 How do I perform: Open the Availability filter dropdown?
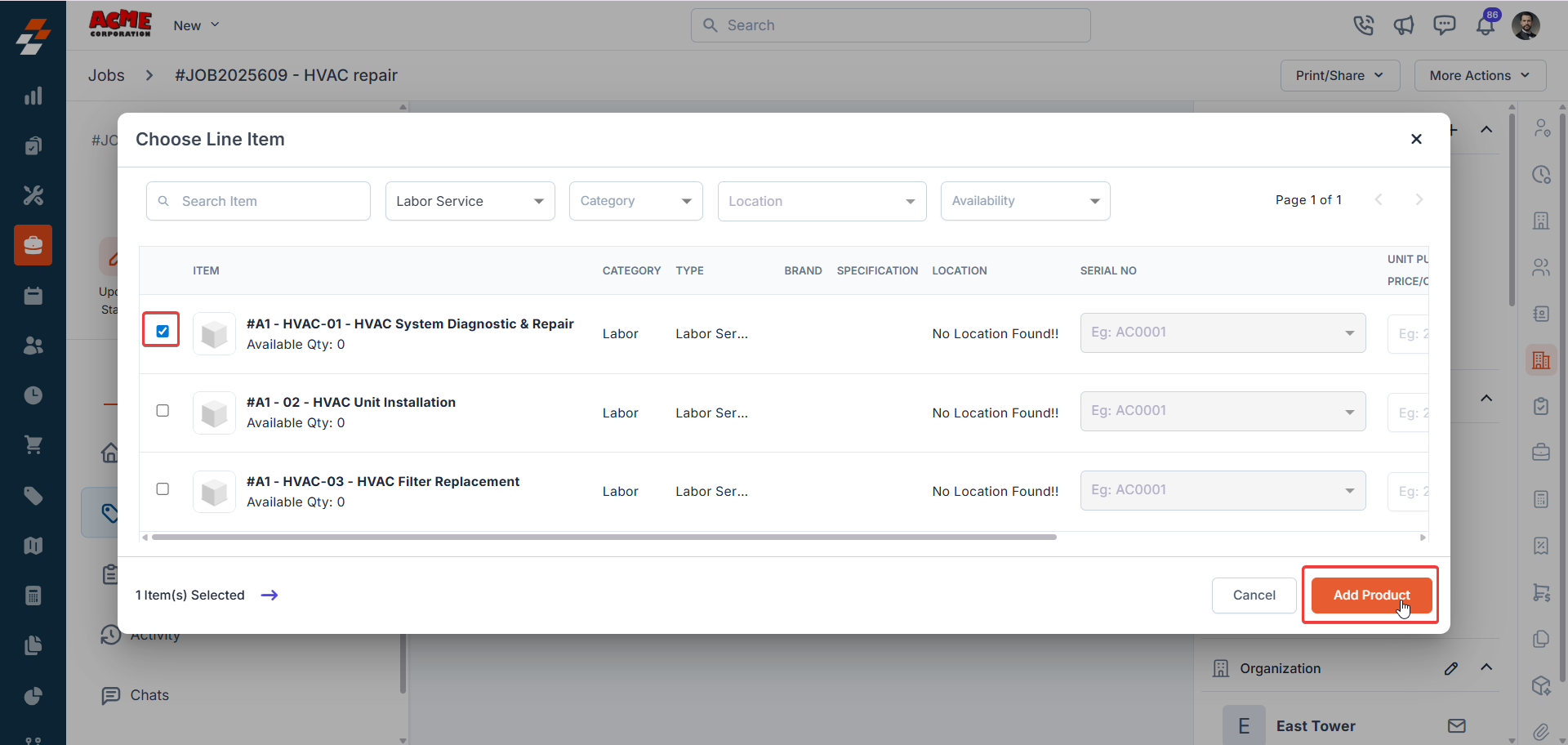pyautogui.click(x=1025, y=201)
